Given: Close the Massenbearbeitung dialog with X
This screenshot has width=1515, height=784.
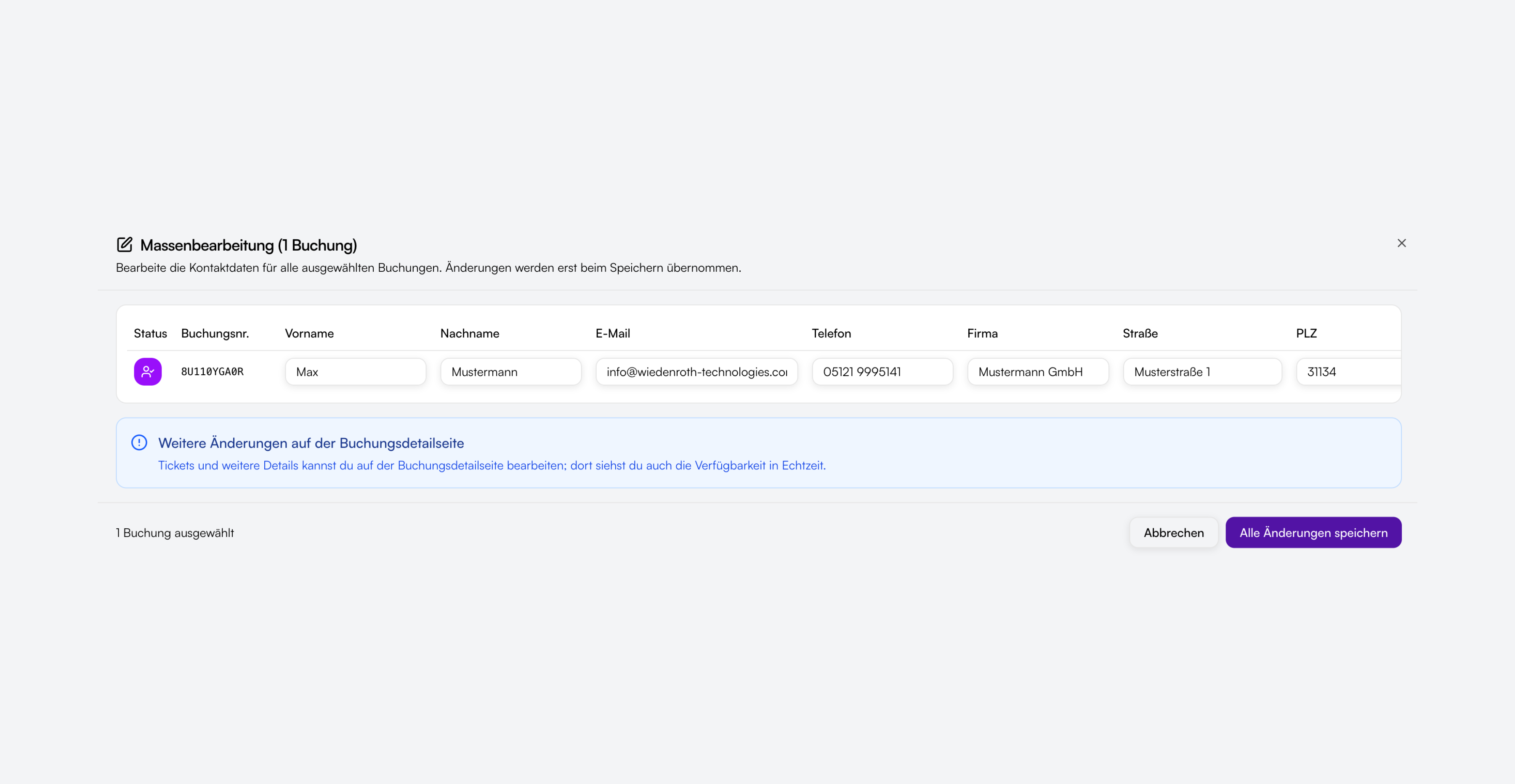Looking at the screenshot, I should [x=1401, y=243].
